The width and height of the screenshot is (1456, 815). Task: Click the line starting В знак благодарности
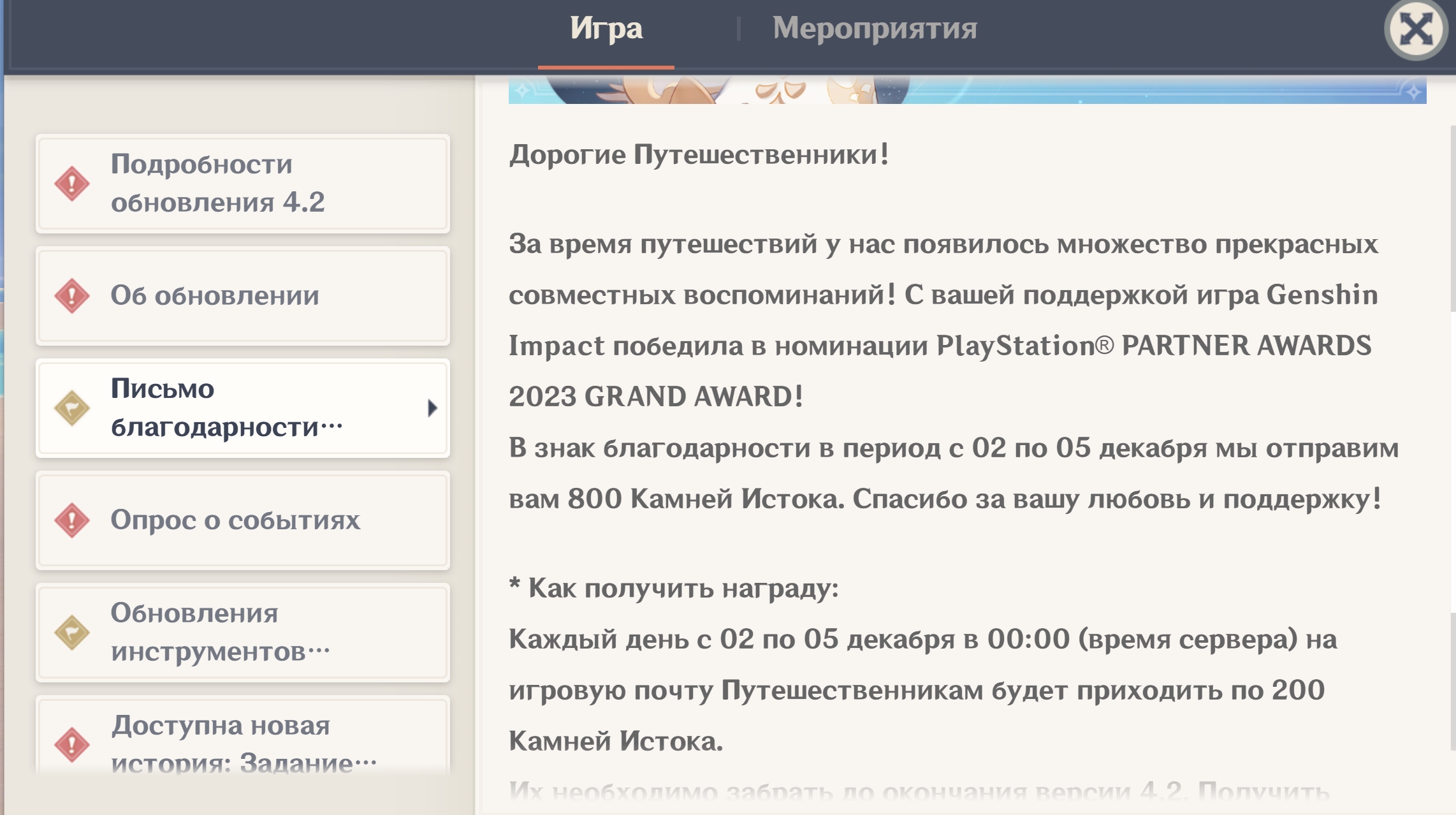tap(954, 448)
